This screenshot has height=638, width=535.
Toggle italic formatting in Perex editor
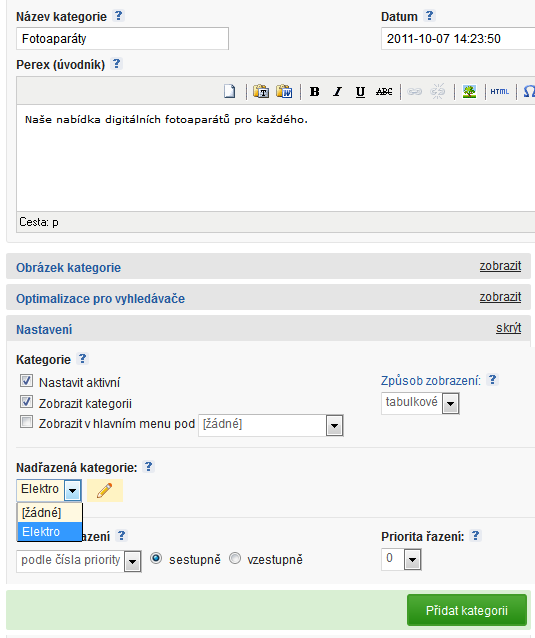[337, 92]
